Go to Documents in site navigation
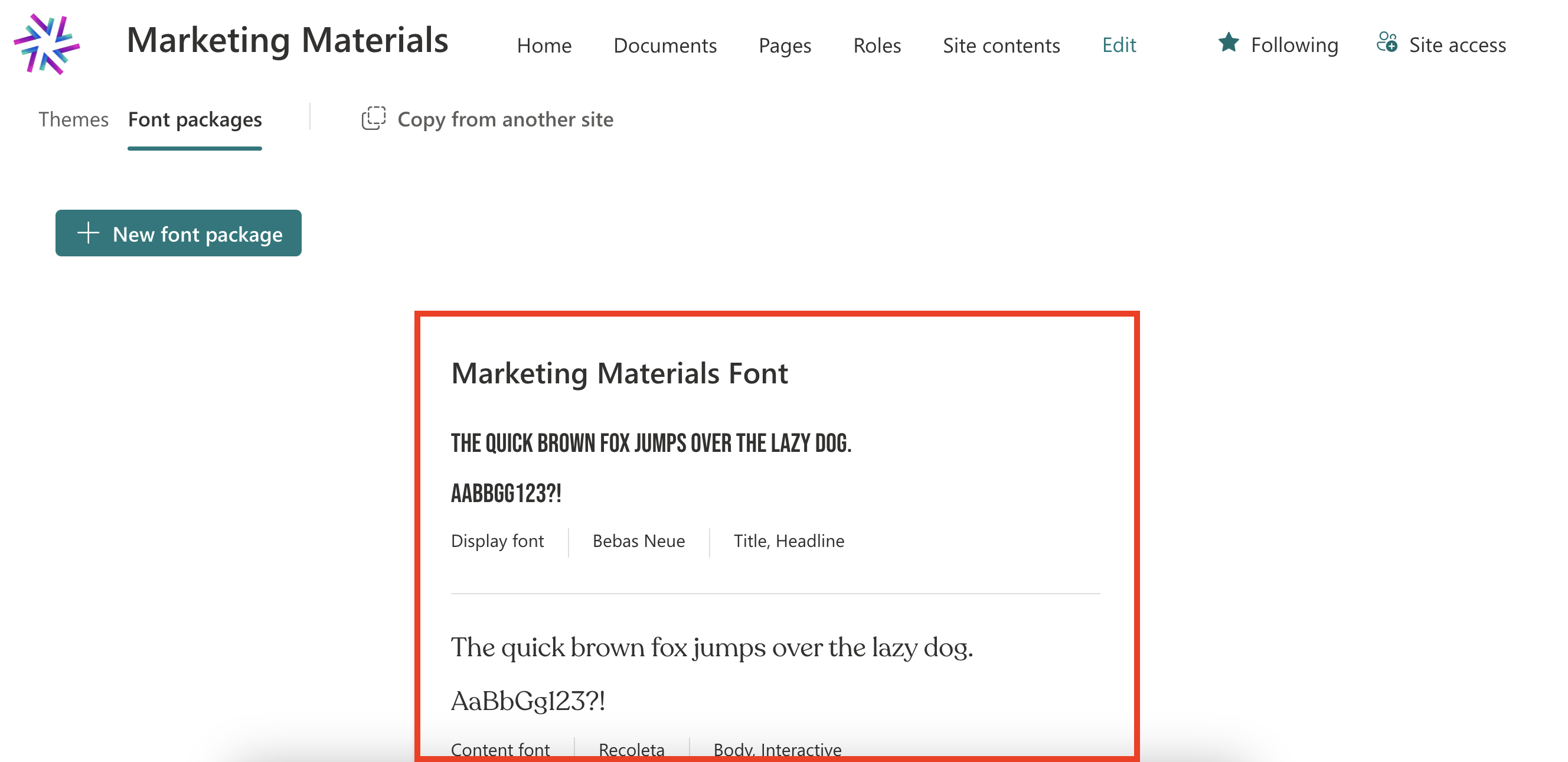The image size is (1568, 762). tap(665, 45)
